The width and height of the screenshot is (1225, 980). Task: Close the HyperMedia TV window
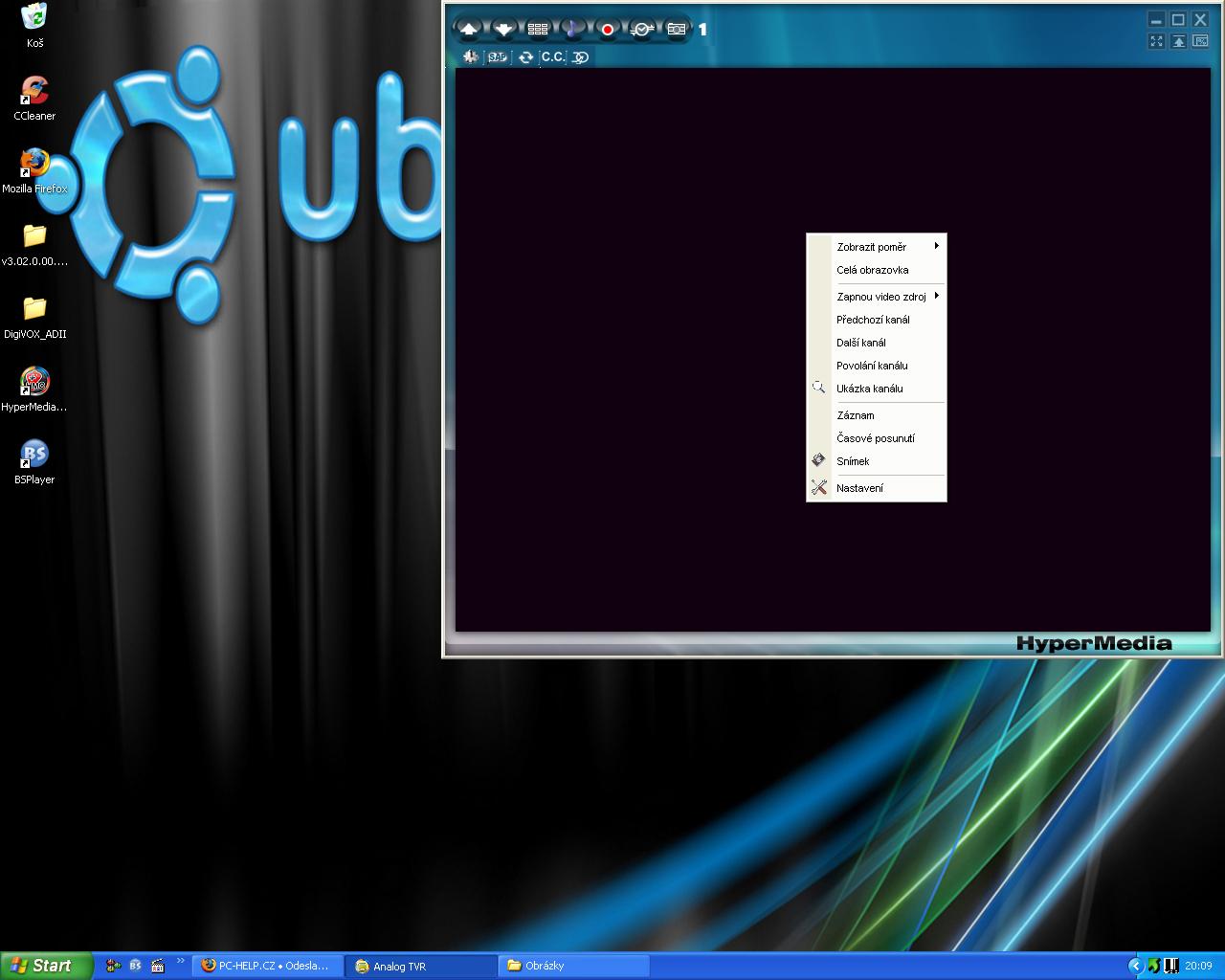click(1200, 19)
